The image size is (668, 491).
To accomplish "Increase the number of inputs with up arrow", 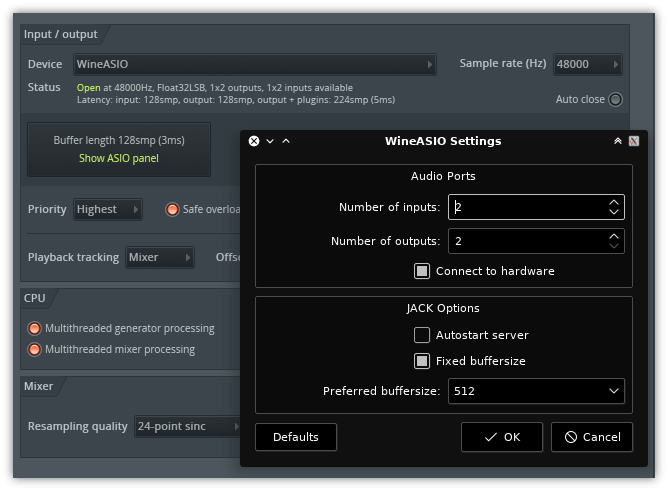I will [x=614, y=202].
